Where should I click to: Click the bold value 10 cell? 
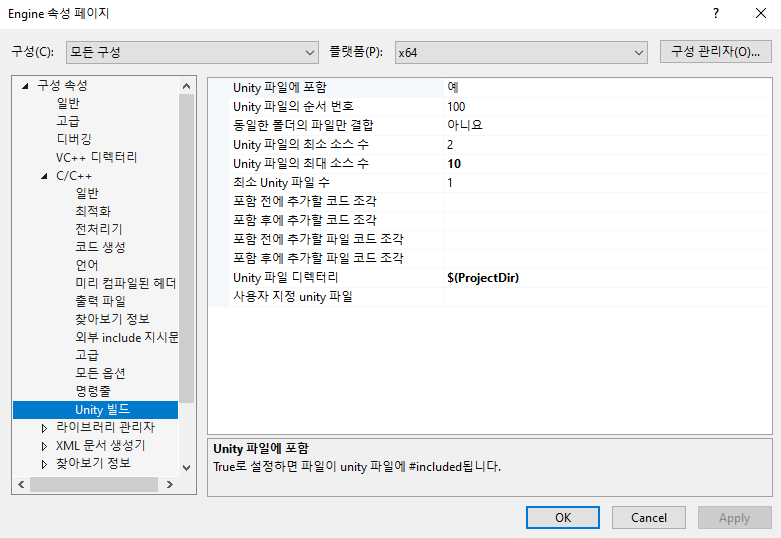click(x=607, y=163)
